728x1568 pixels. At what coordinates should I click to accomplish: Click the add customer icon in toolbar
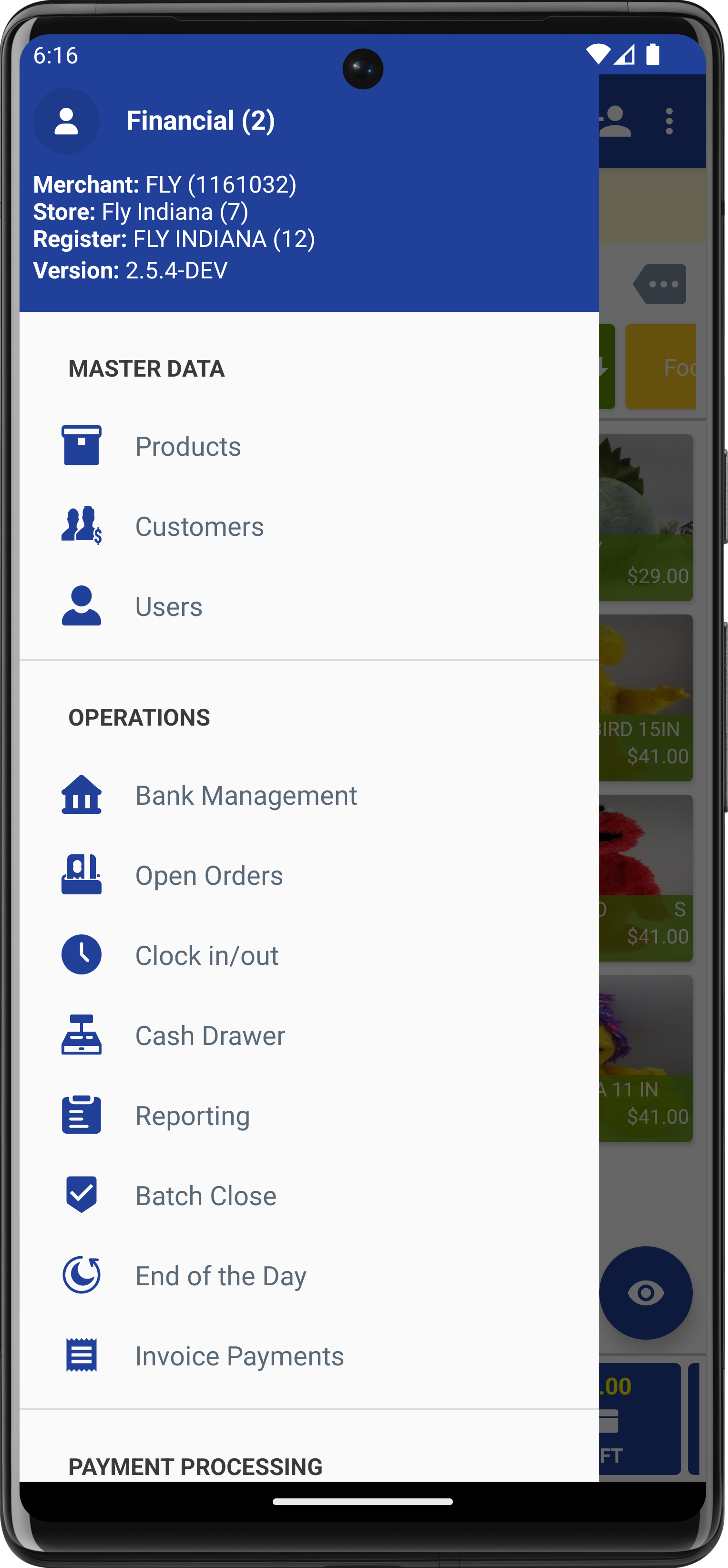pyautogui.click(x=615, y=121)
